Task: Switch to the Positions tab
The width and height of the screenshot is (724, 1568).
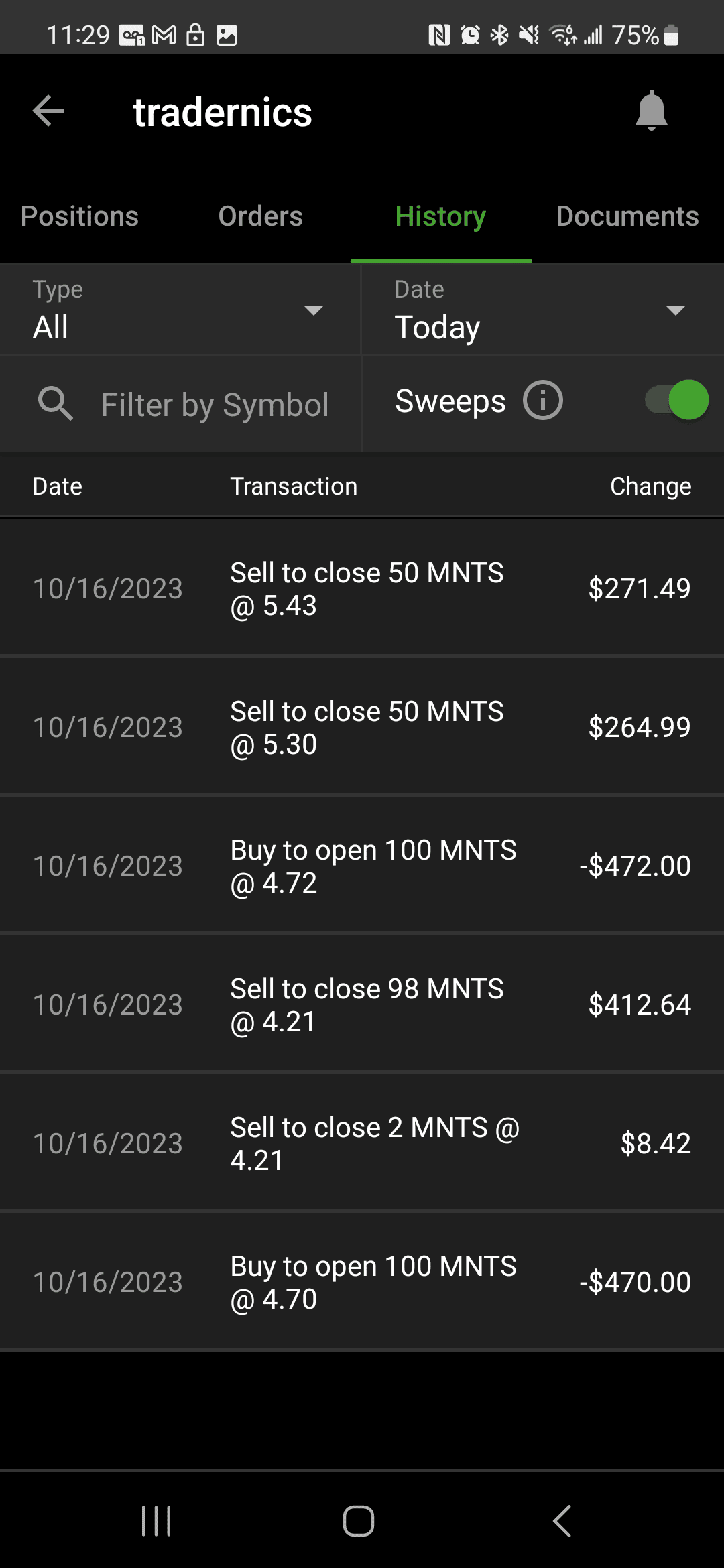Action: click(x=80, y=216)
